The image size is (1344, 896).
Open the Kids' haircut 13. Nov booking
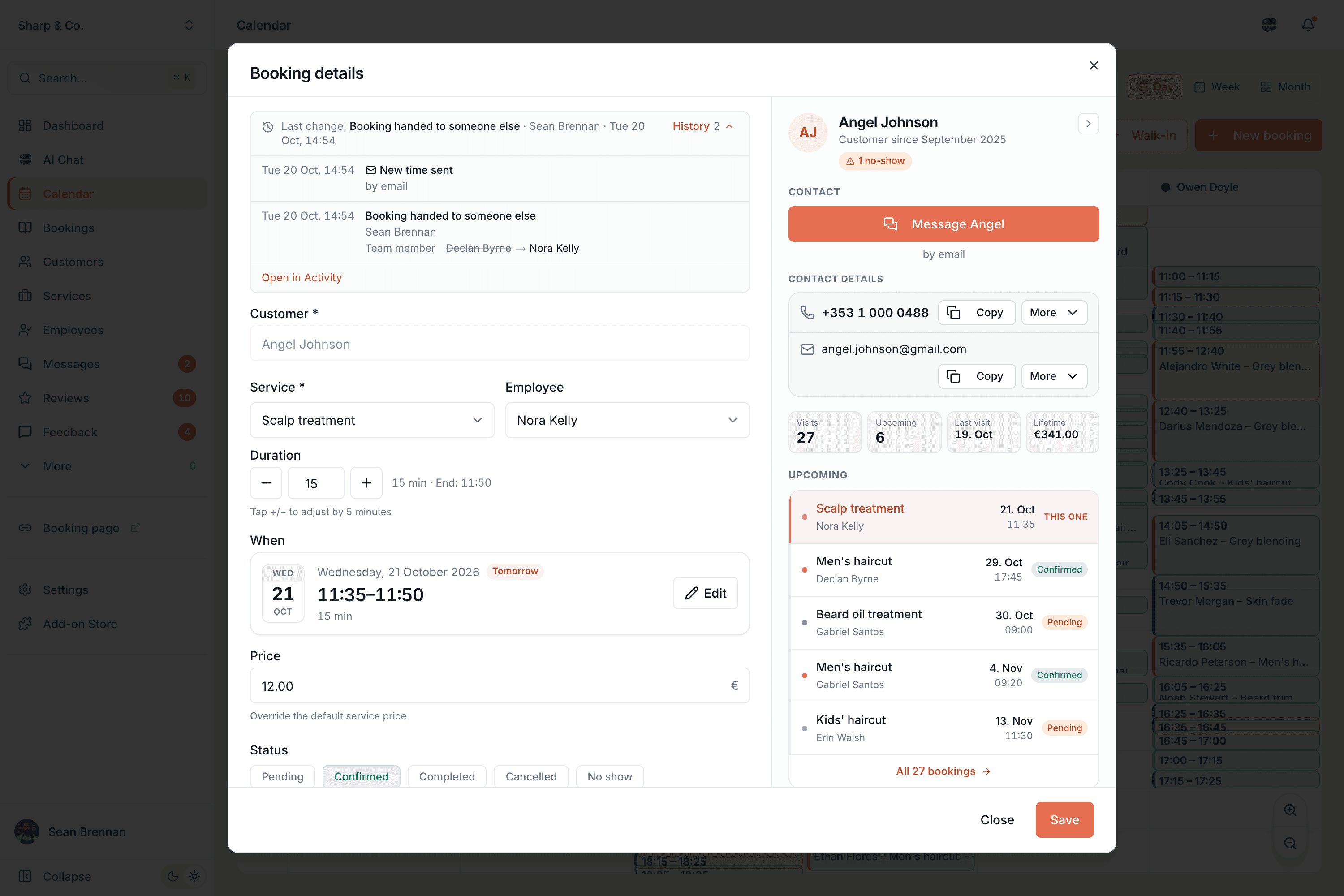pyautogui.click(x=944, y=728)
